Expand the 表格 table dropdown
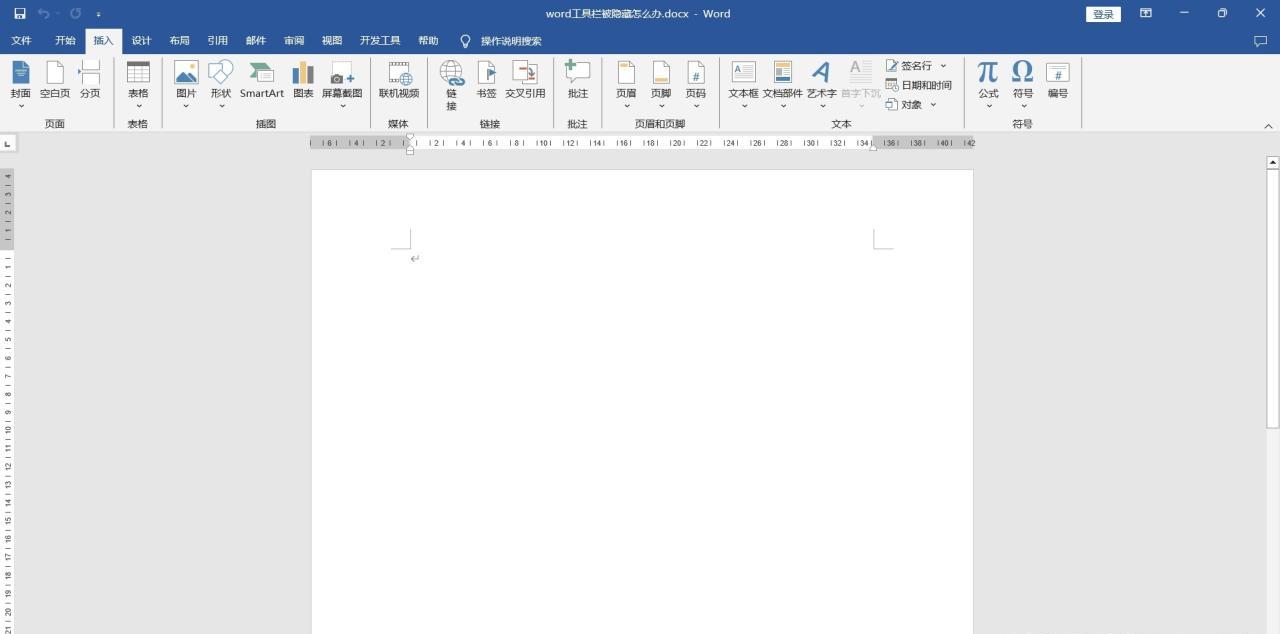 tap(138, 105)
